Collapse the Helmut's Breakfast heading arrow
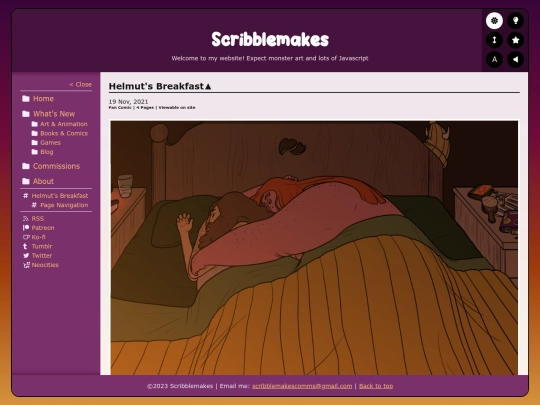The width and height of the screenshot is (540, 405). [208, 86]
